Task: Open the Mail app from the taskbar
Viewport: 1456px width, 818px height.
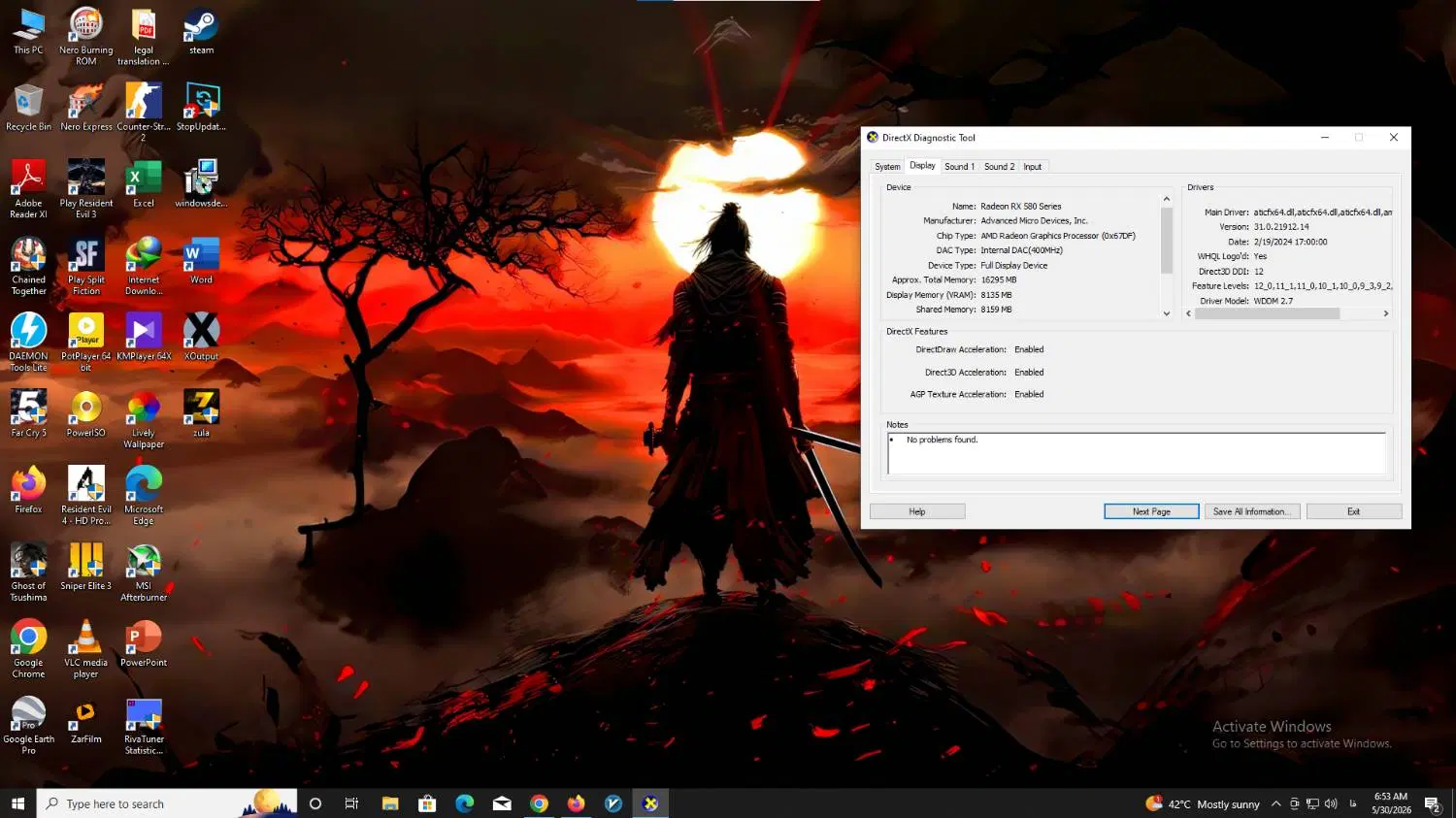Action: pyautogui.click(x=502, y=803)
